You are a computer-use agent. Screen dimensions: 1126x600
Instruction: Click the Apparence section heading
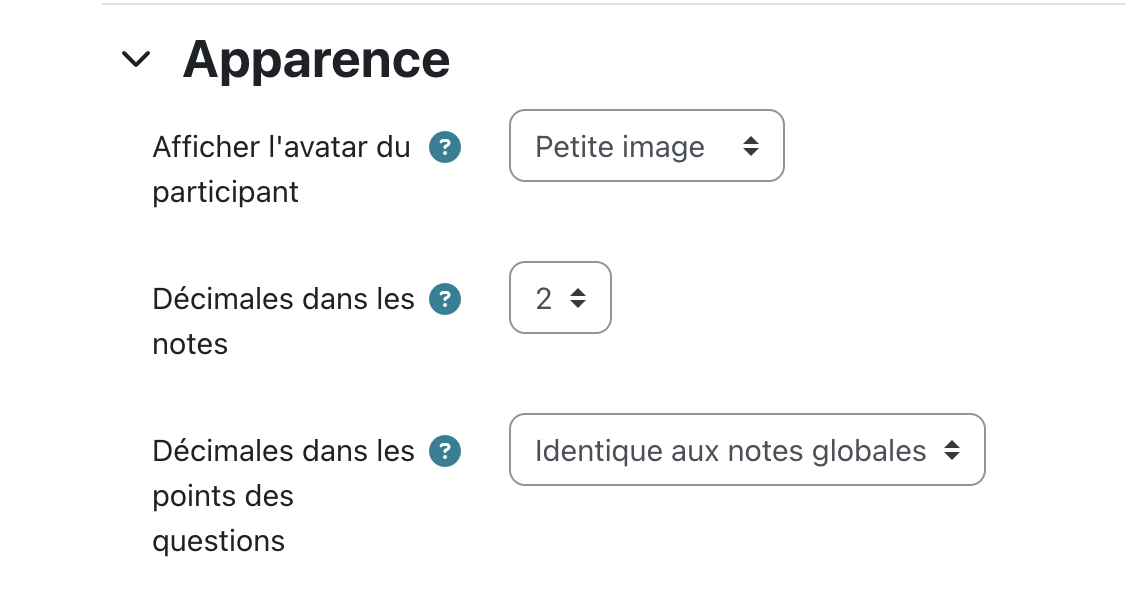316,59
